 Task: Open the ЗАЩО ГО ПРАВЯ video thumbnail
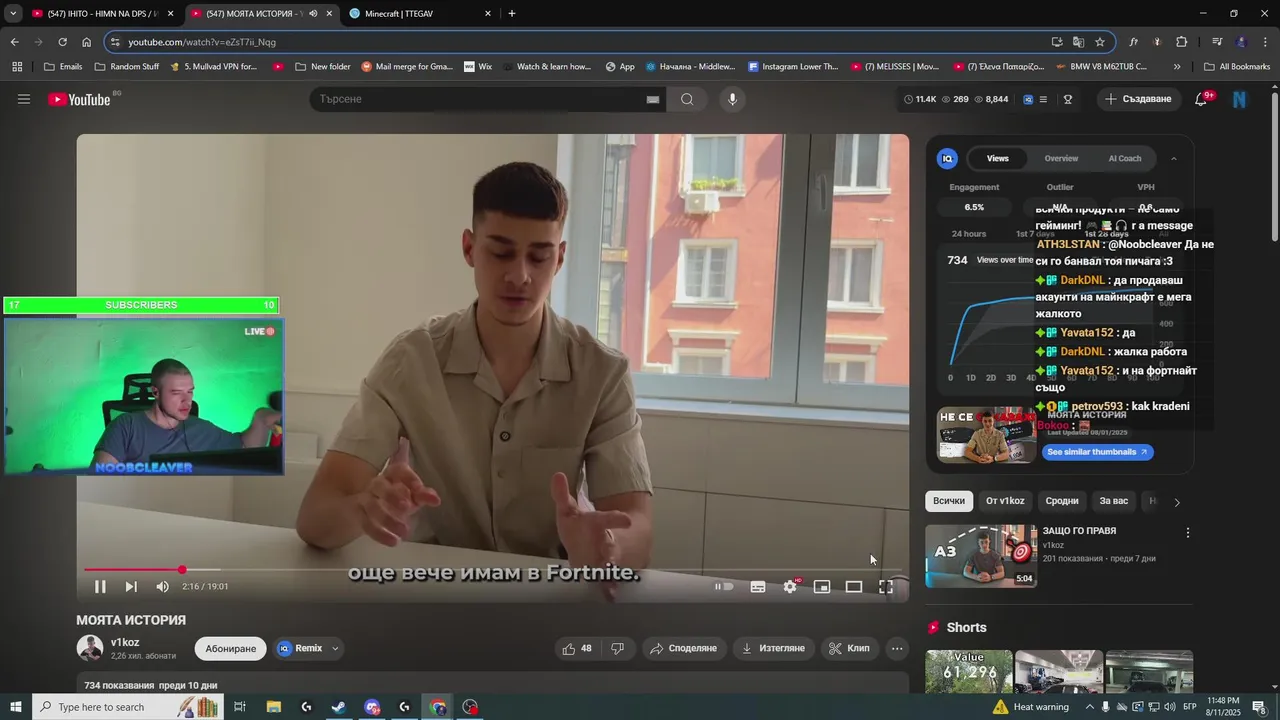coord(981,556)
